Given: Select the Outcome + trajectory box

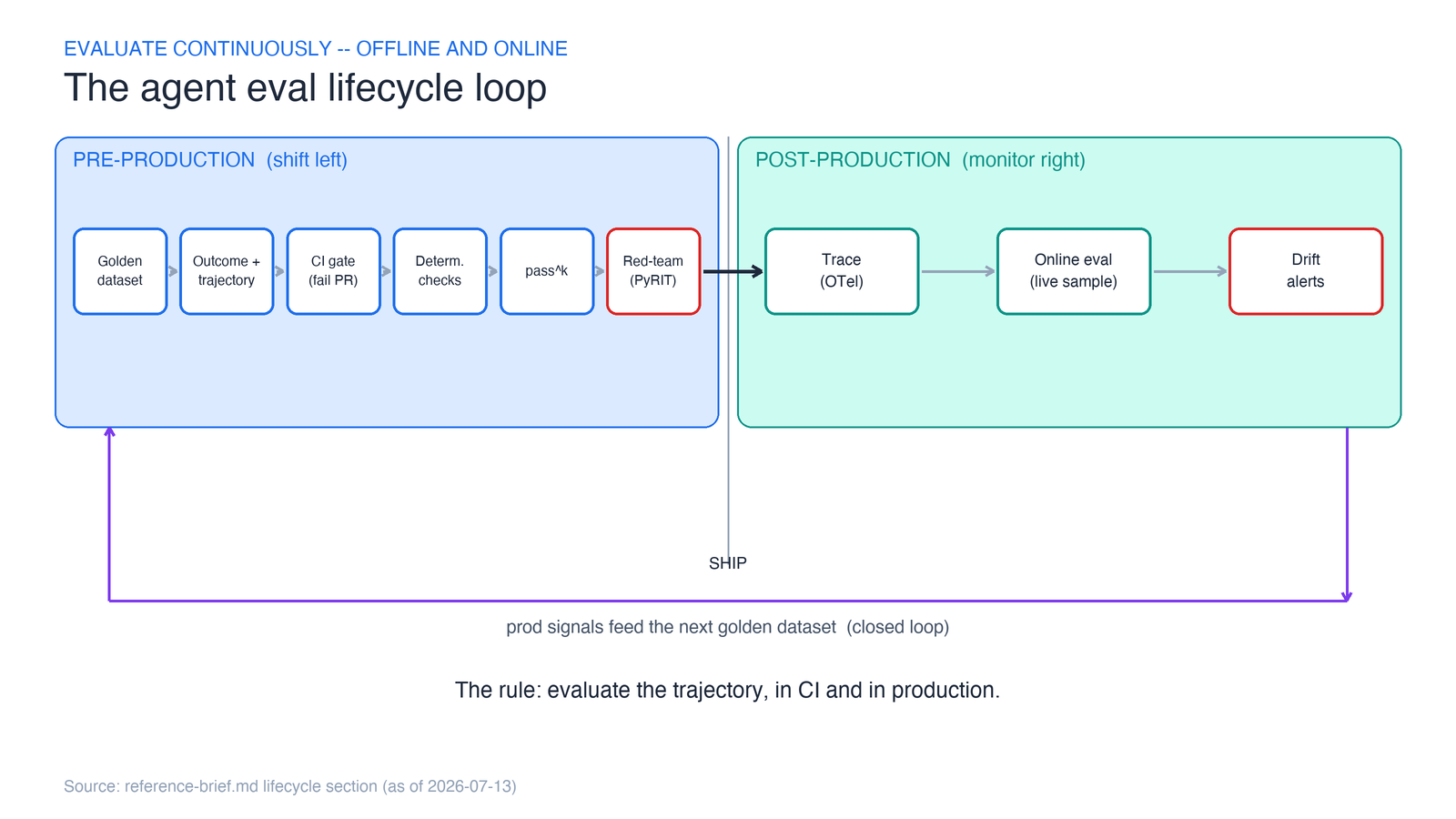Looking at the screenshot, I should click(227, 271).
